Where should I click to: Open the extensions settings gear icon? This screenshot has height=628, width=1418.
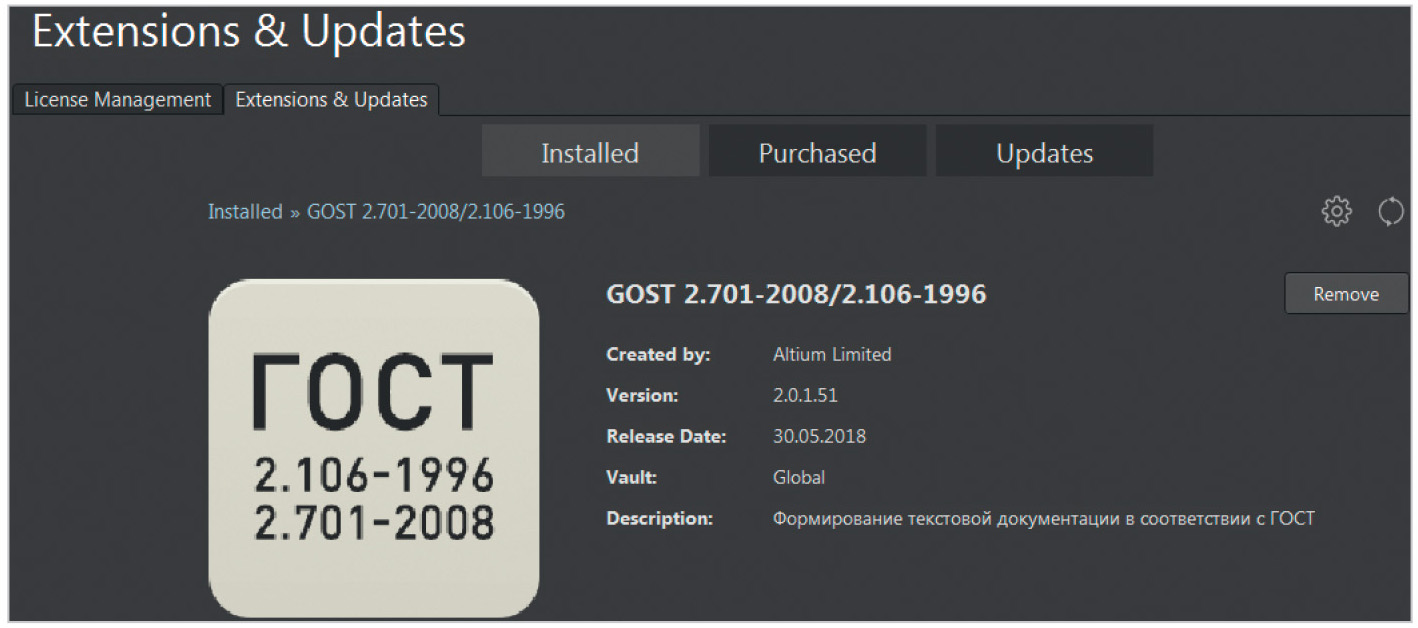click(1337, 211)
